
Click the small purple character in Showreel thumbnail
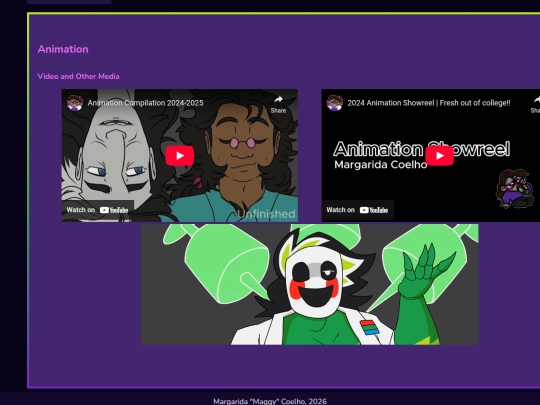[514, 189]
